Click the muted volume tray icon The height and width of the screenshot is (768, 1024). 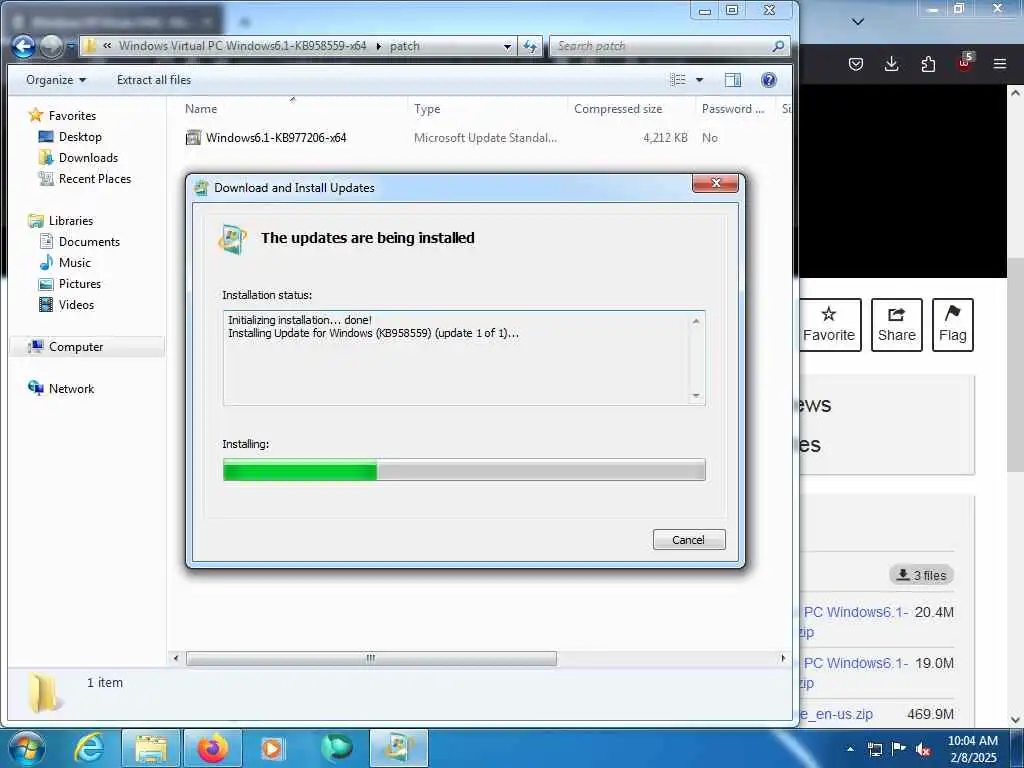(x=923, y=749)
